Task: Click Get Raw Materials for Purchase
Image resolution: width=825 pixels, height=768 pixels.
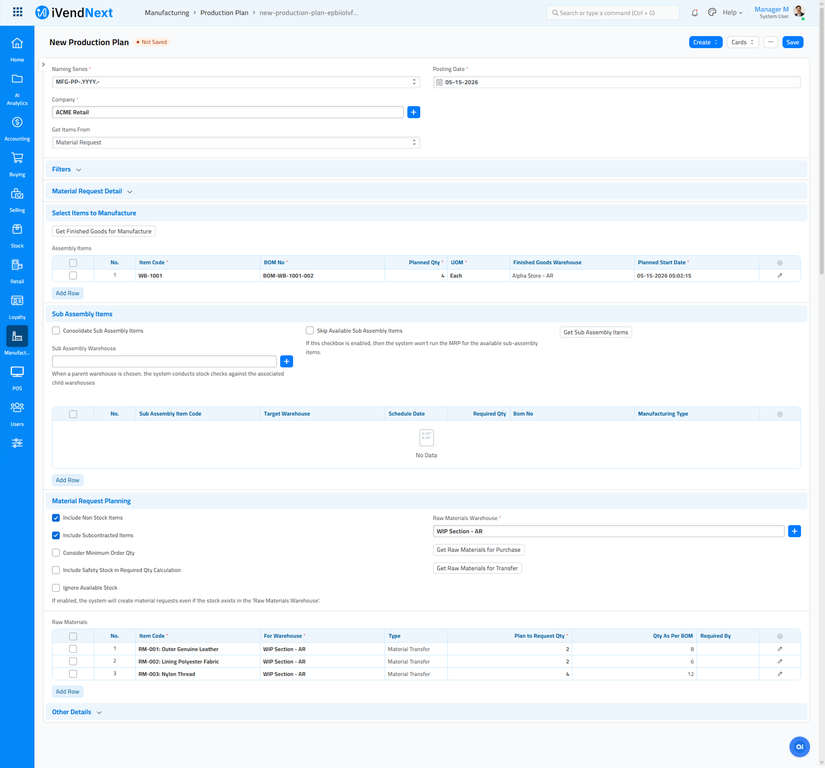Action: click(478, 550)
